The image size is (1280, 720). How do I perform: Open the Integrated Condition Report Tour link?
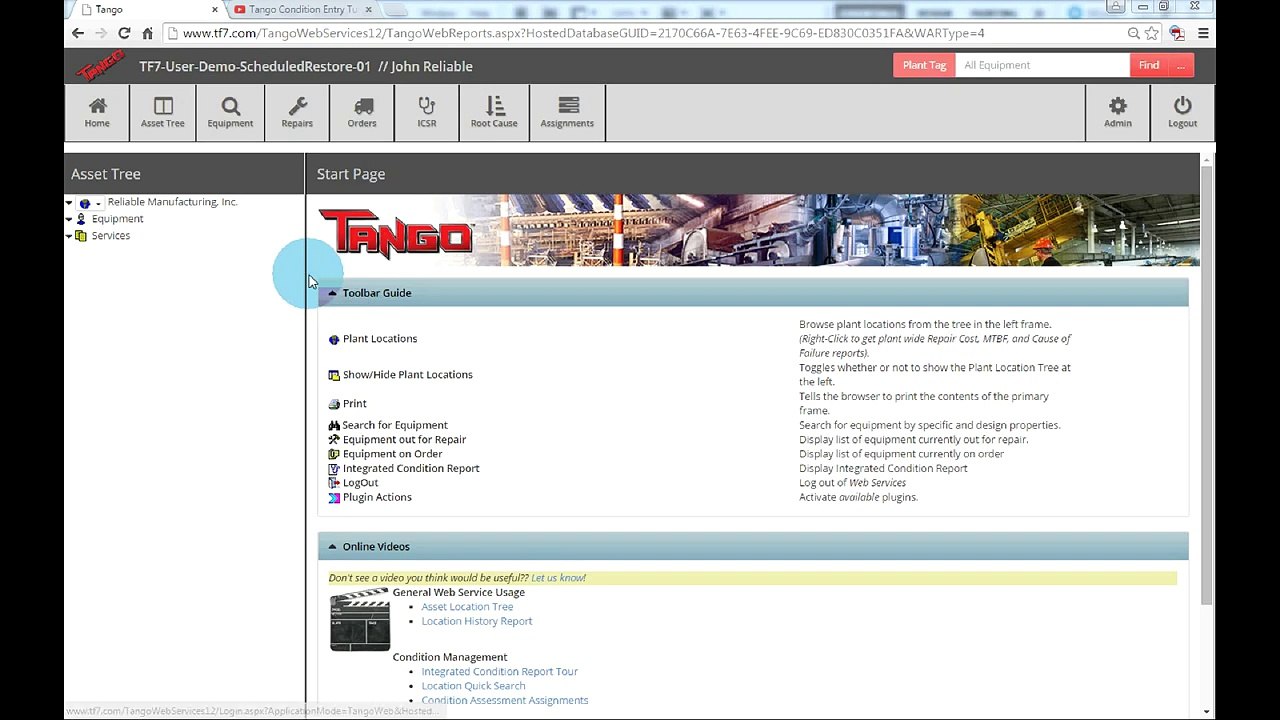point(499,672)
